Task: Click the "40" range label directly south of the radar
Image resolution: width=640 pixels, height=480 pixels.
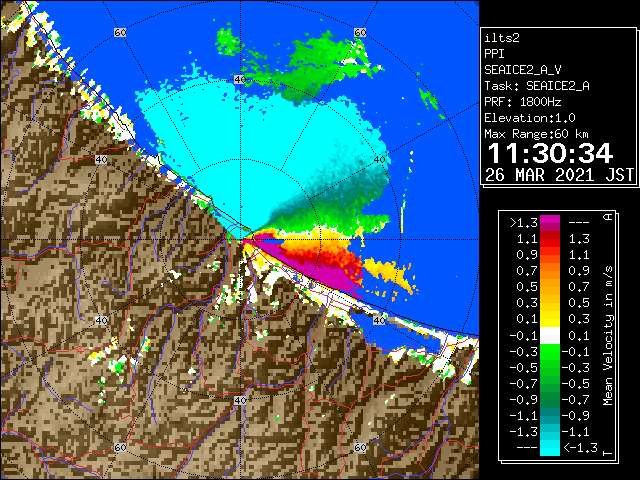Action: [x=240, y=400]
